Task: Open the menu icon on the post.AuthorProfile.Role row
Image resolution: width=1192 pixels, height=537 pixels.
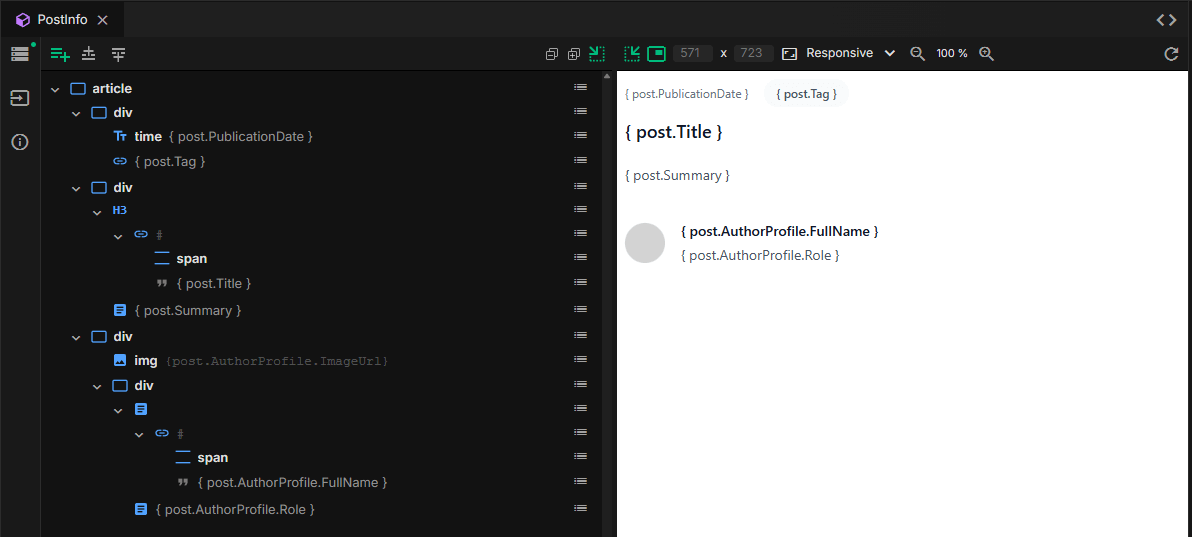Action: click(x=581, y=508)
